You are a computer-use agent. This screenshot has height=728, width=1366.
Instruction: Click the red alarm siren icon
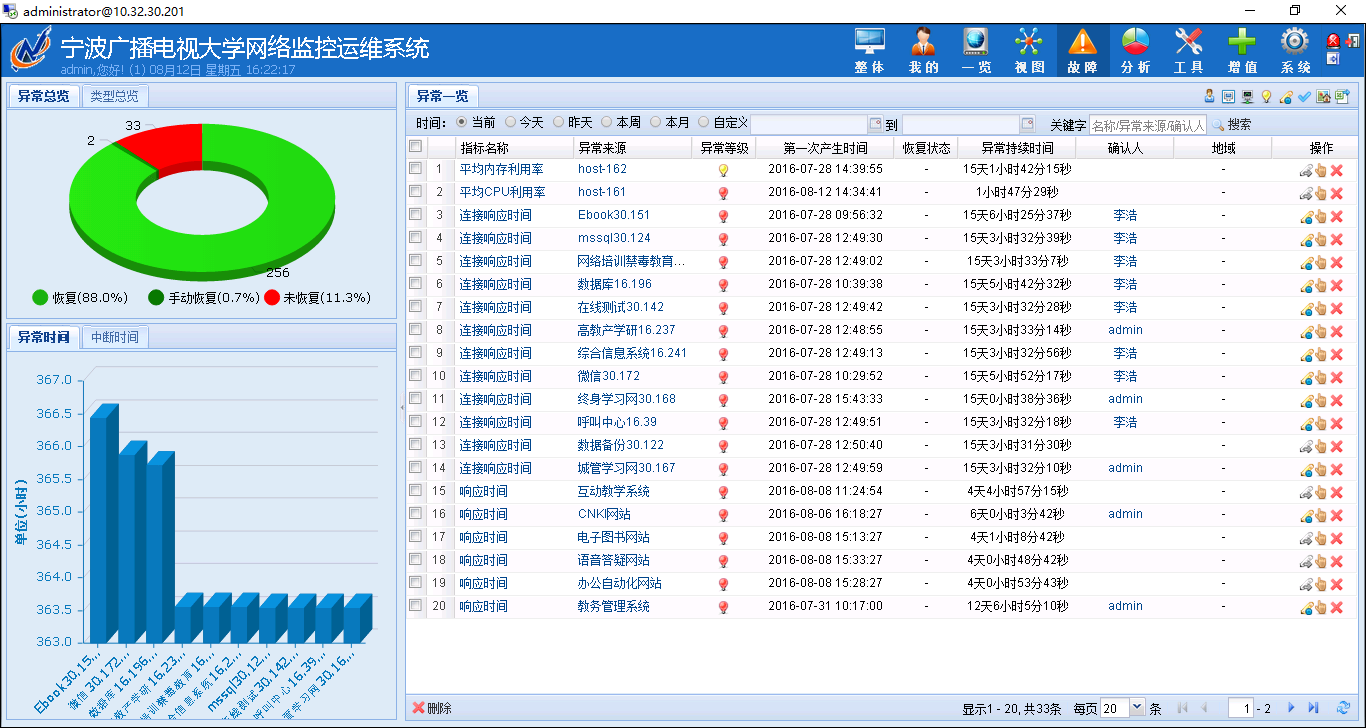point(1333,41)
